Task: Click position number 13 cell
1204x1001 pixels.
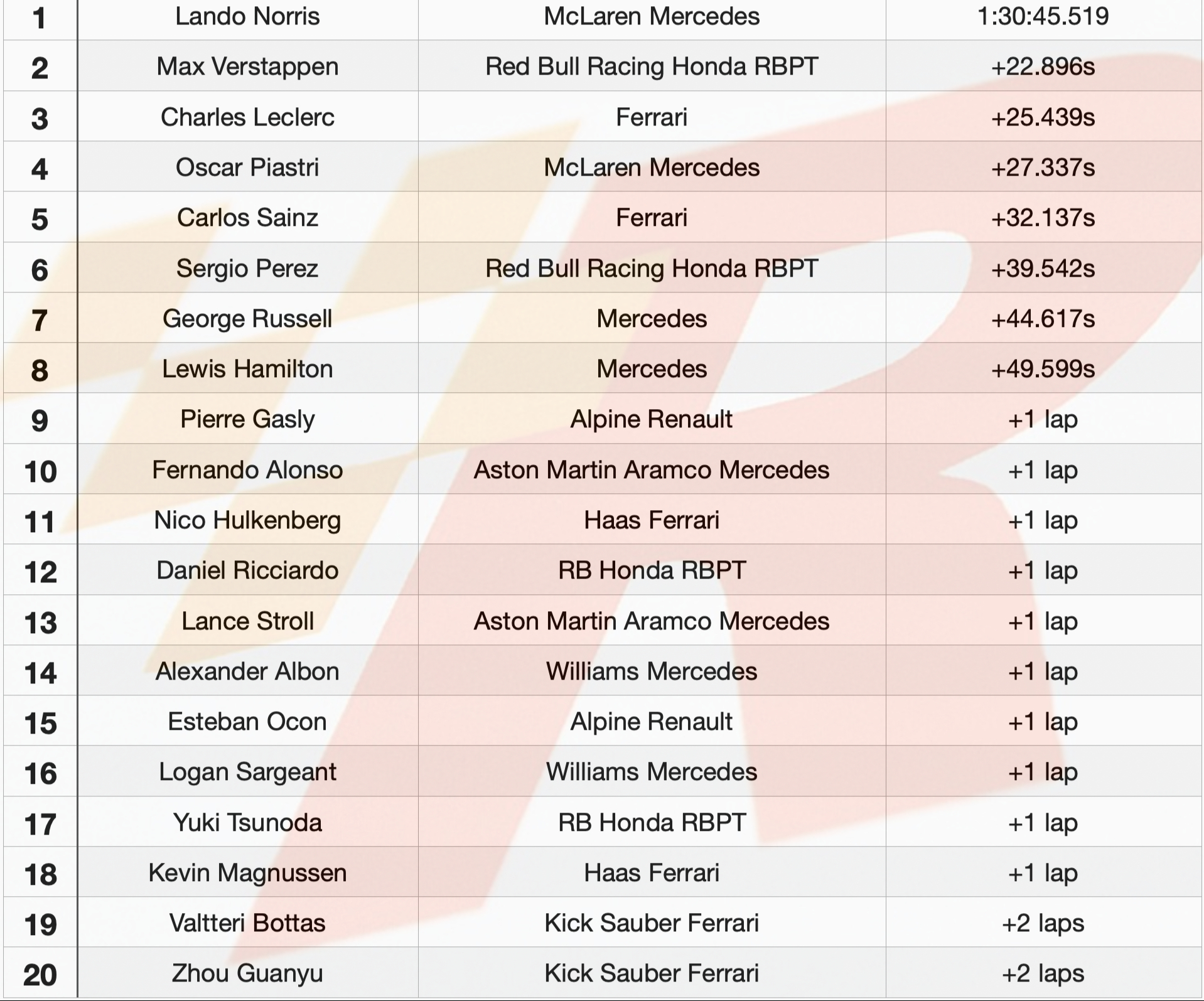Action: click(x=40, y=622)
